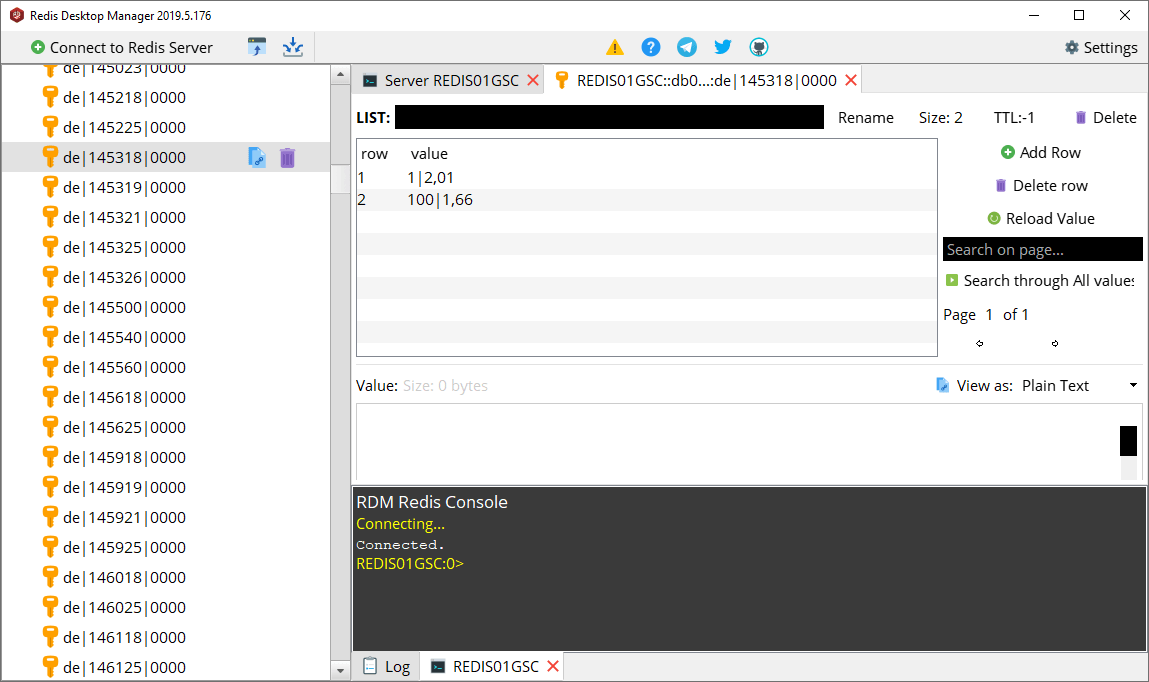1149x682 pixels.
Task: Click the Size: 2 label
Action: coord(941,118)
